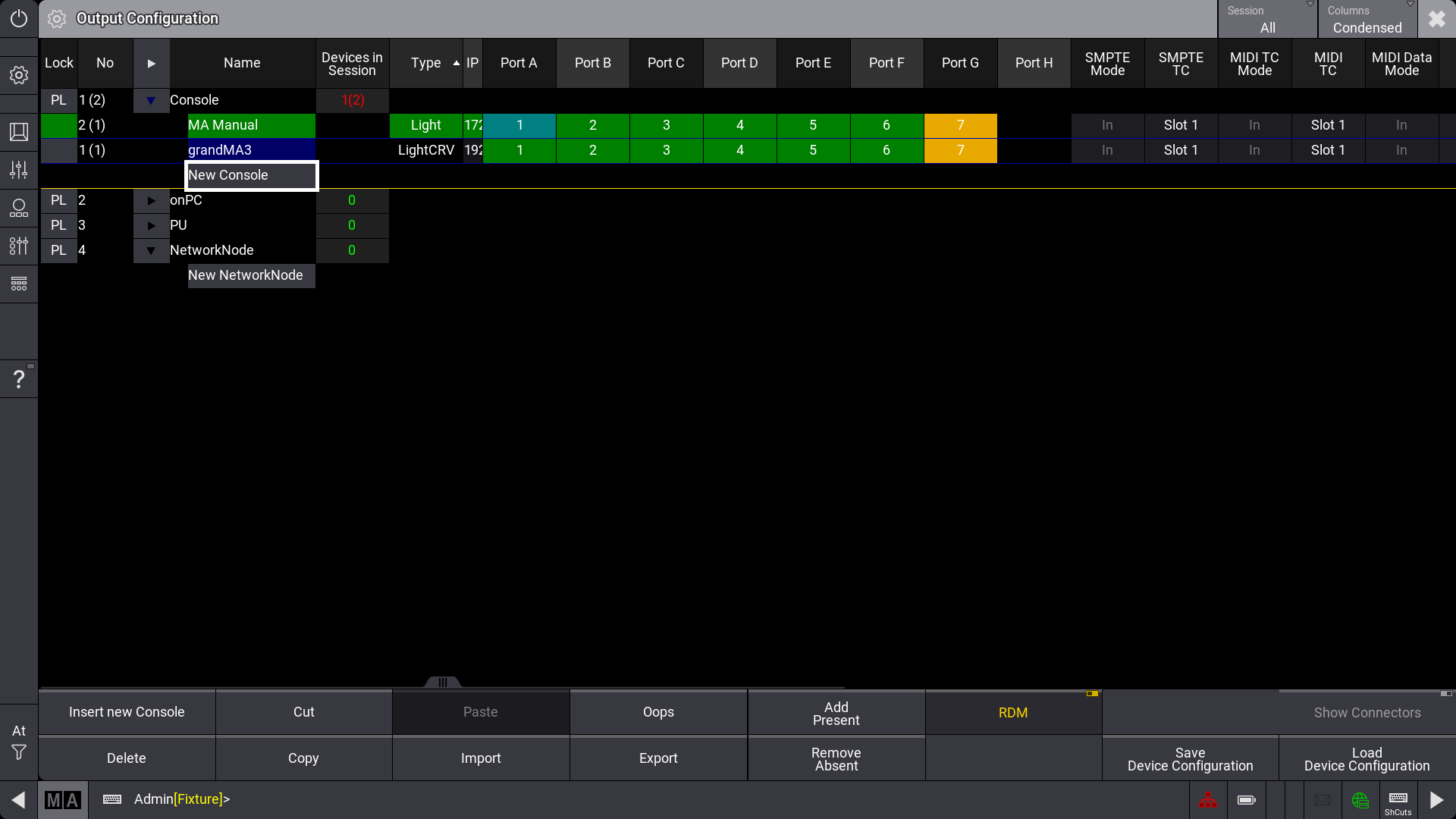Open the help question mark icon
Screen dimensions: 1456x819
18,378
